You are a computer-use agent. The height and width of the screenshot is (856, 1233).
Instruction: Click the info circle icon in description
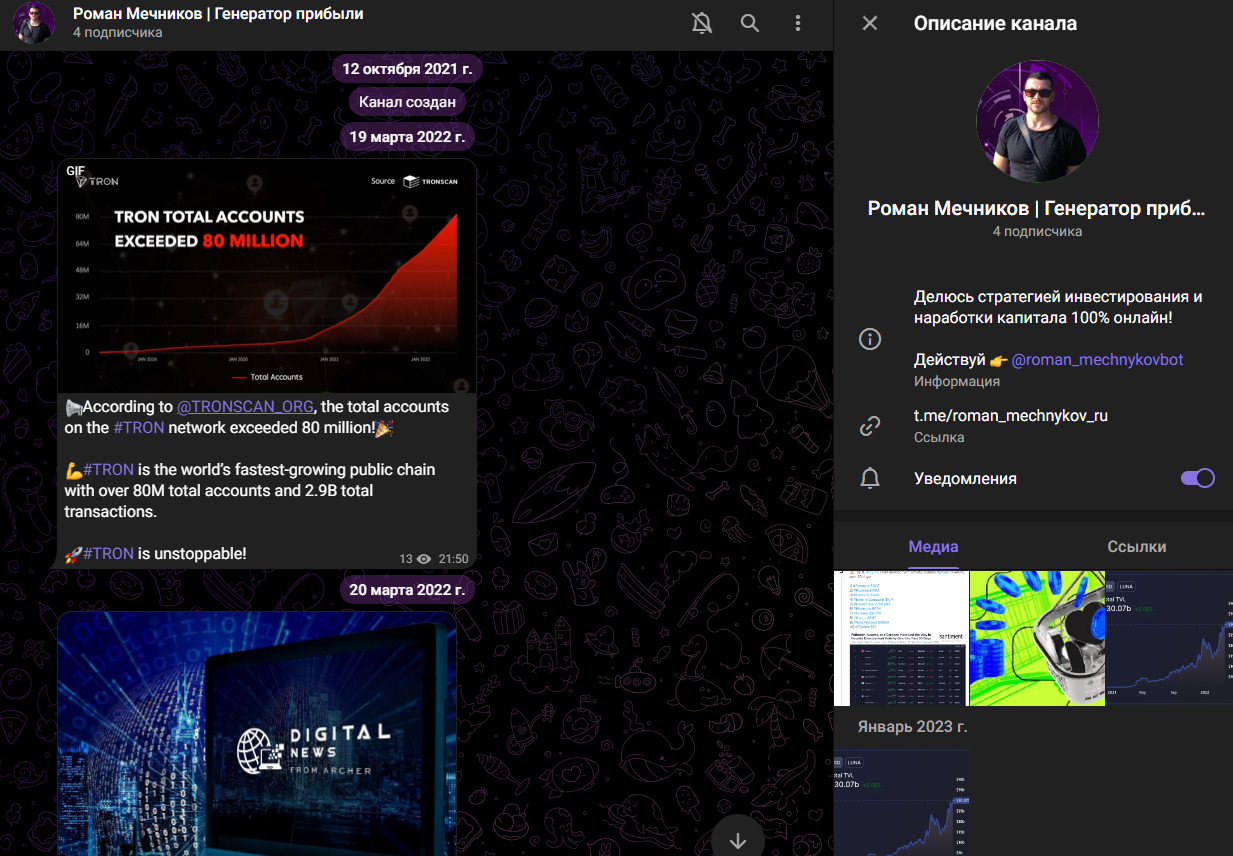pyautogui.click(x=870, y=339)
